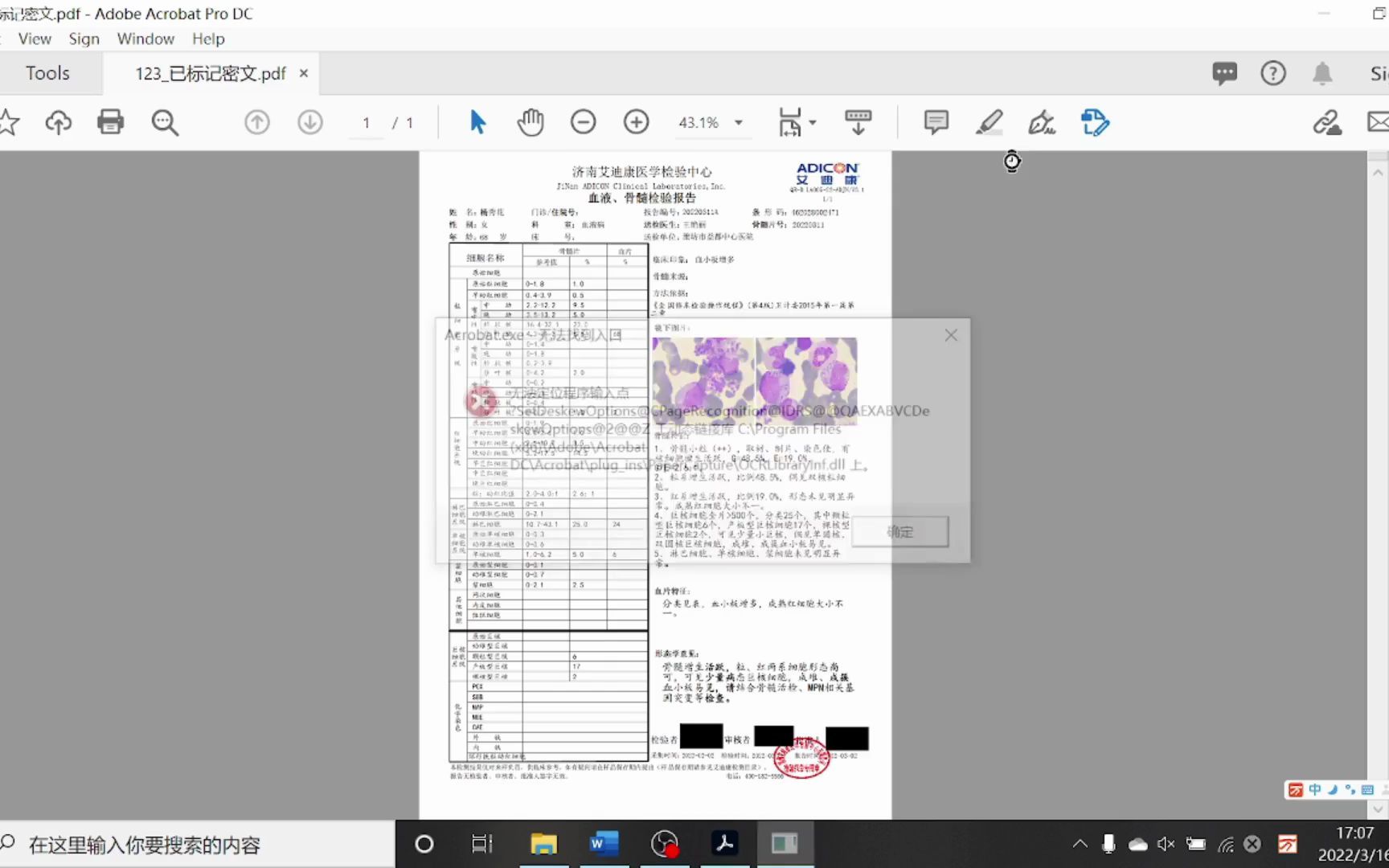
Task: Save file to Adobe cloud storage
Action: (x=59, y=122)
